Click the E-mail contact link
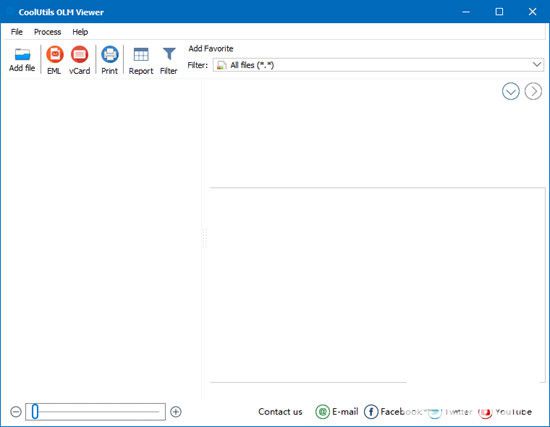This screenshot has height=427, width=550. point(345,412)
